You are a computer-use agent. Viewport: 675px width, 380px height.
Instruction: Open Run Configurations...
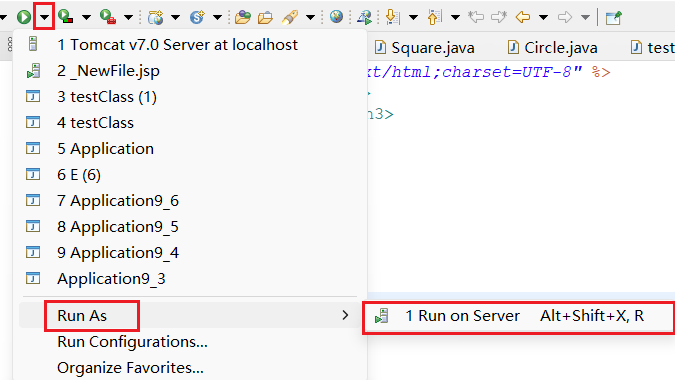[x=190, y=342]
